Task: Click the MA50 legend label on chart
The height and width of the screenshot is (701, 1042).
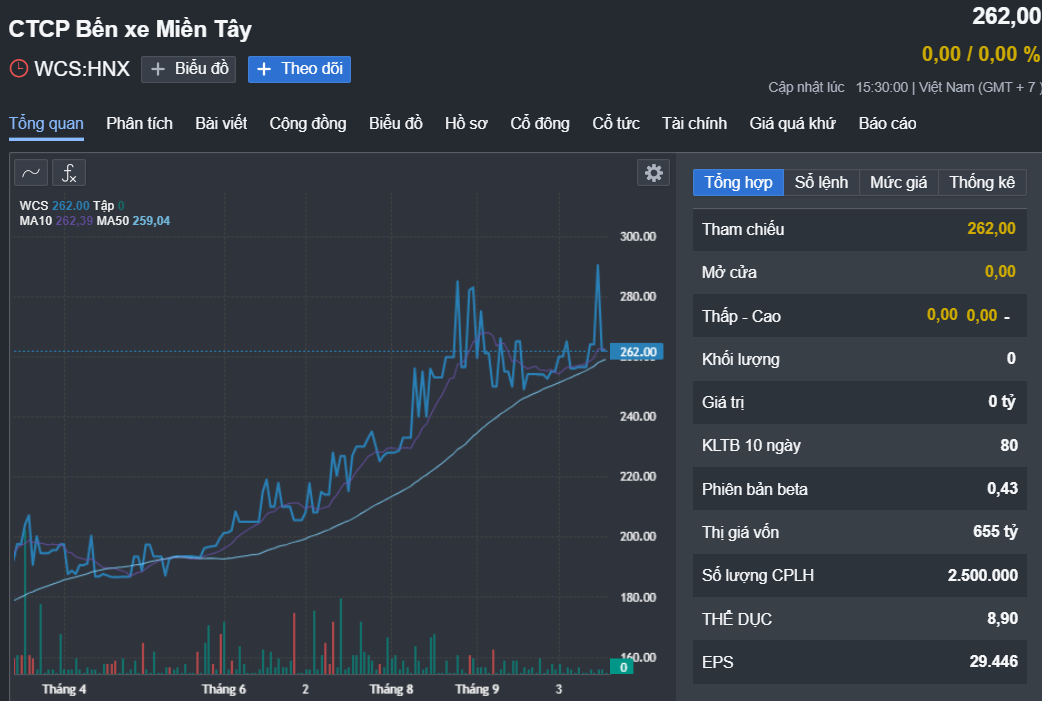Action: point(112,221)
